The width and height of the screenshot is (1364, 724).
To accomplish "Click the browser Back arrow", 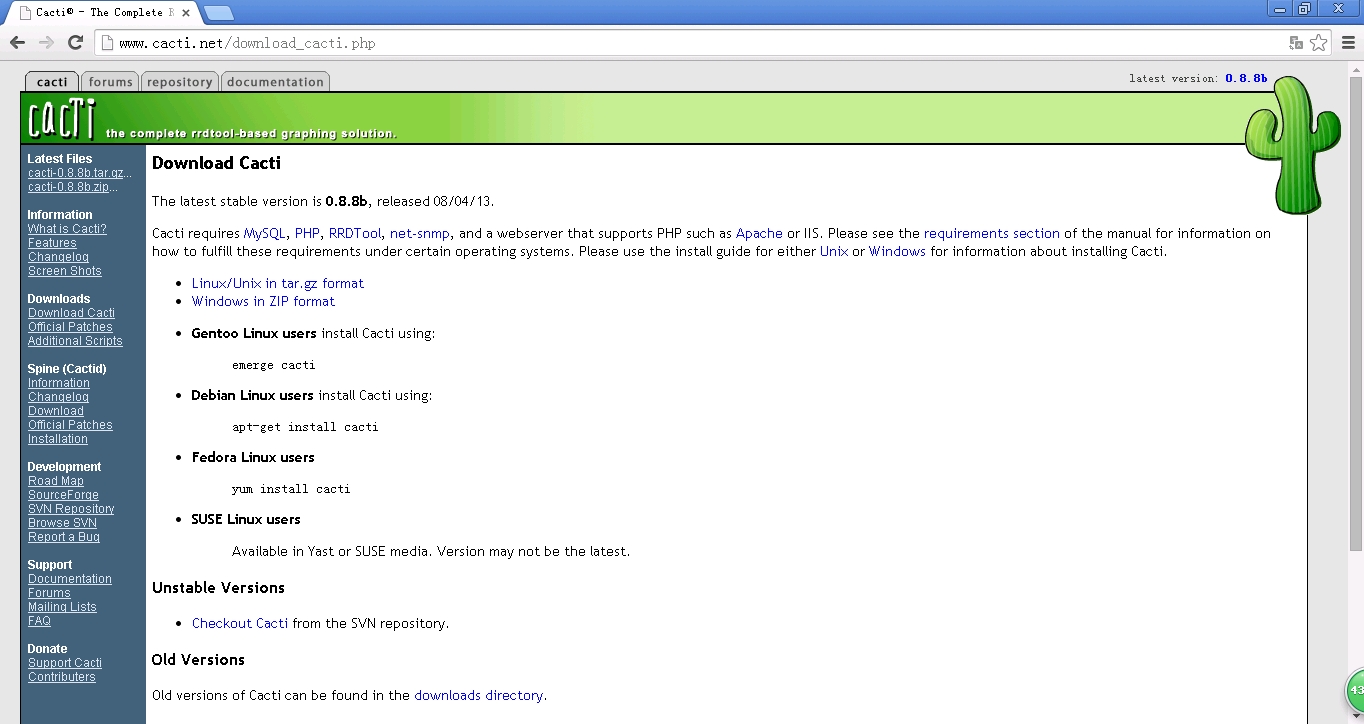I will (17, 42).
